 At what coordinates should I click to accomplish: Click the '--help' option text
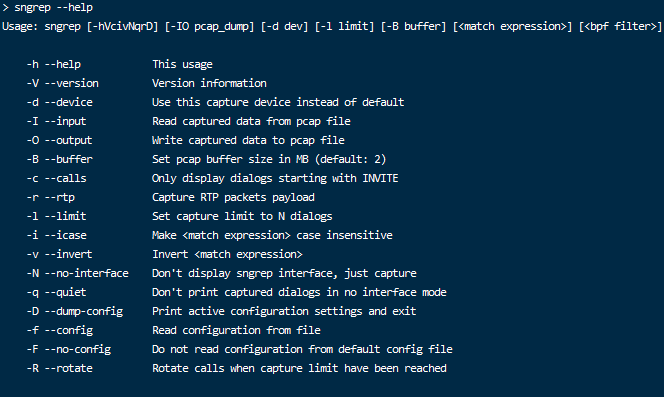[63, 64]
